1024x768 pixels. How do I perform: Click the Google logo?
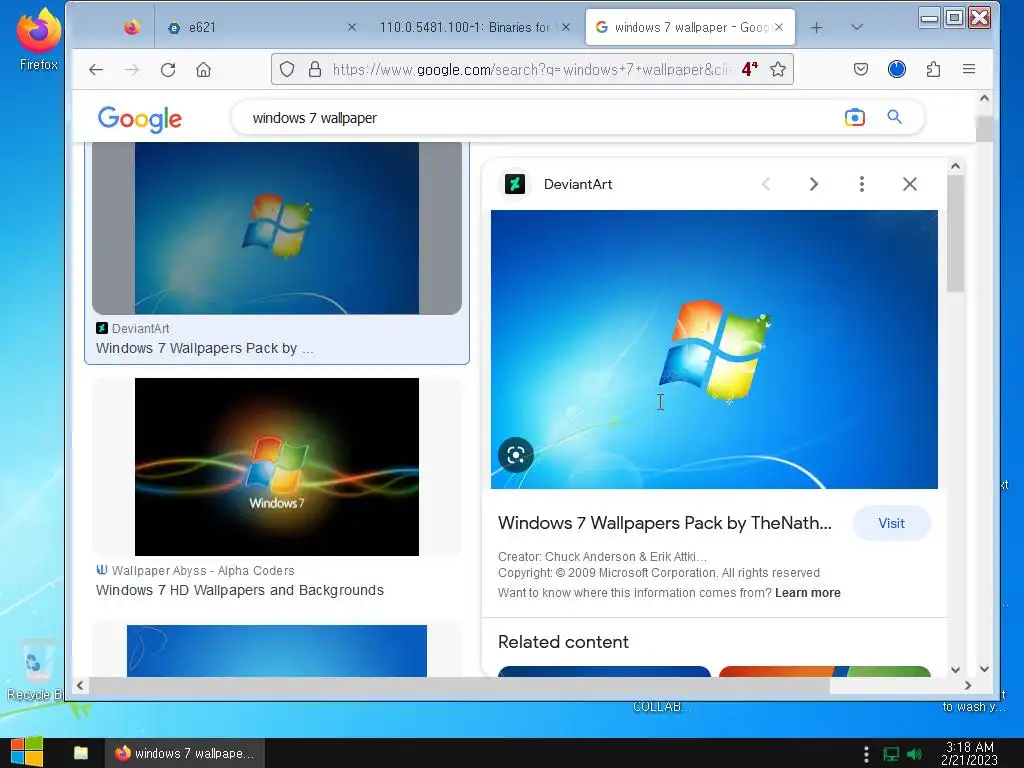point(140,119)
